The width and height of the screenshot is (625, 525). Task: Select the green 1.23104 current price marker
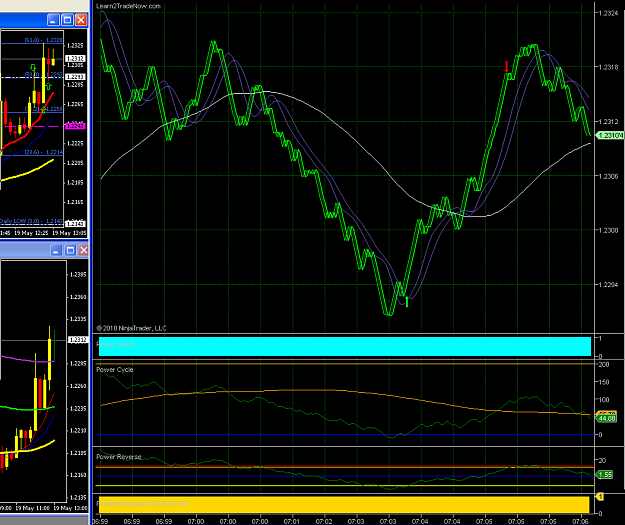[x=610, y=136]
